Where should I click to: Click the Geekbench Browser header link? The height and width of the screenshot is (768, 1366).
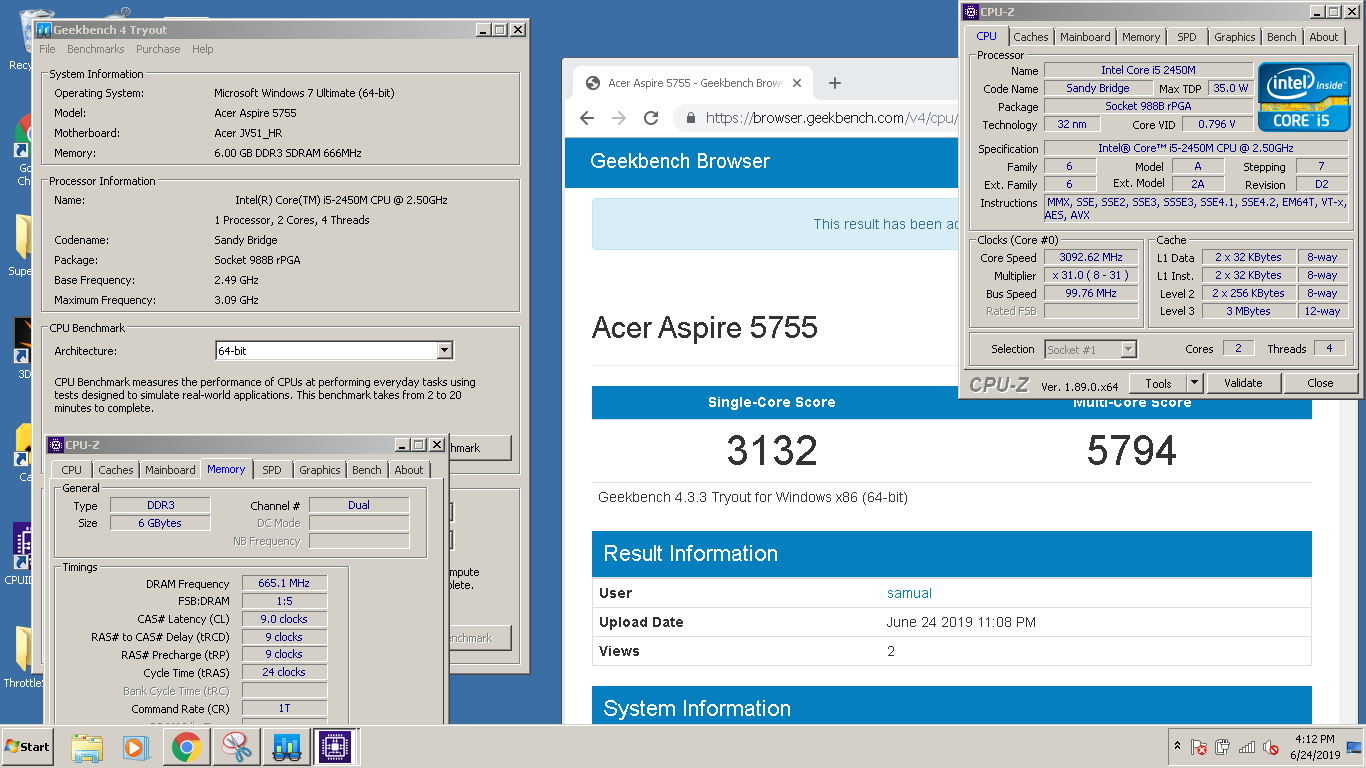pos(680,161)
